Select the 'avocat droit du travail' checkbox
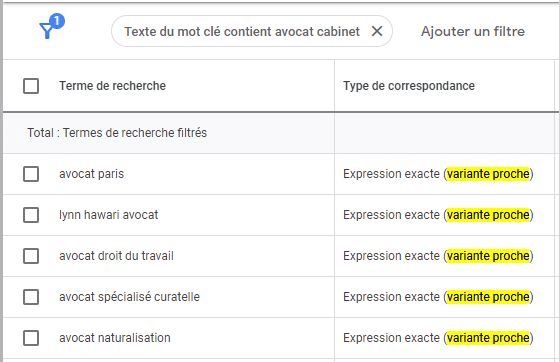The height and width of the screenshot is (362, 559). (31, 256)
